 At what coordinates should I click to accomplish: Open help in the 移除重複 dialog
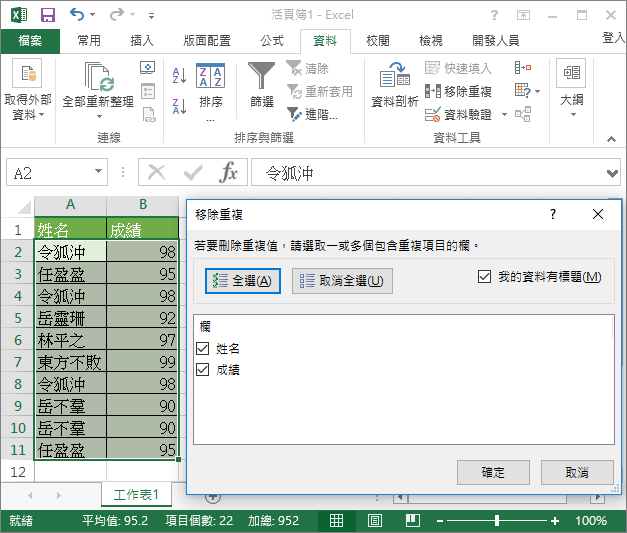click(553, 214)
